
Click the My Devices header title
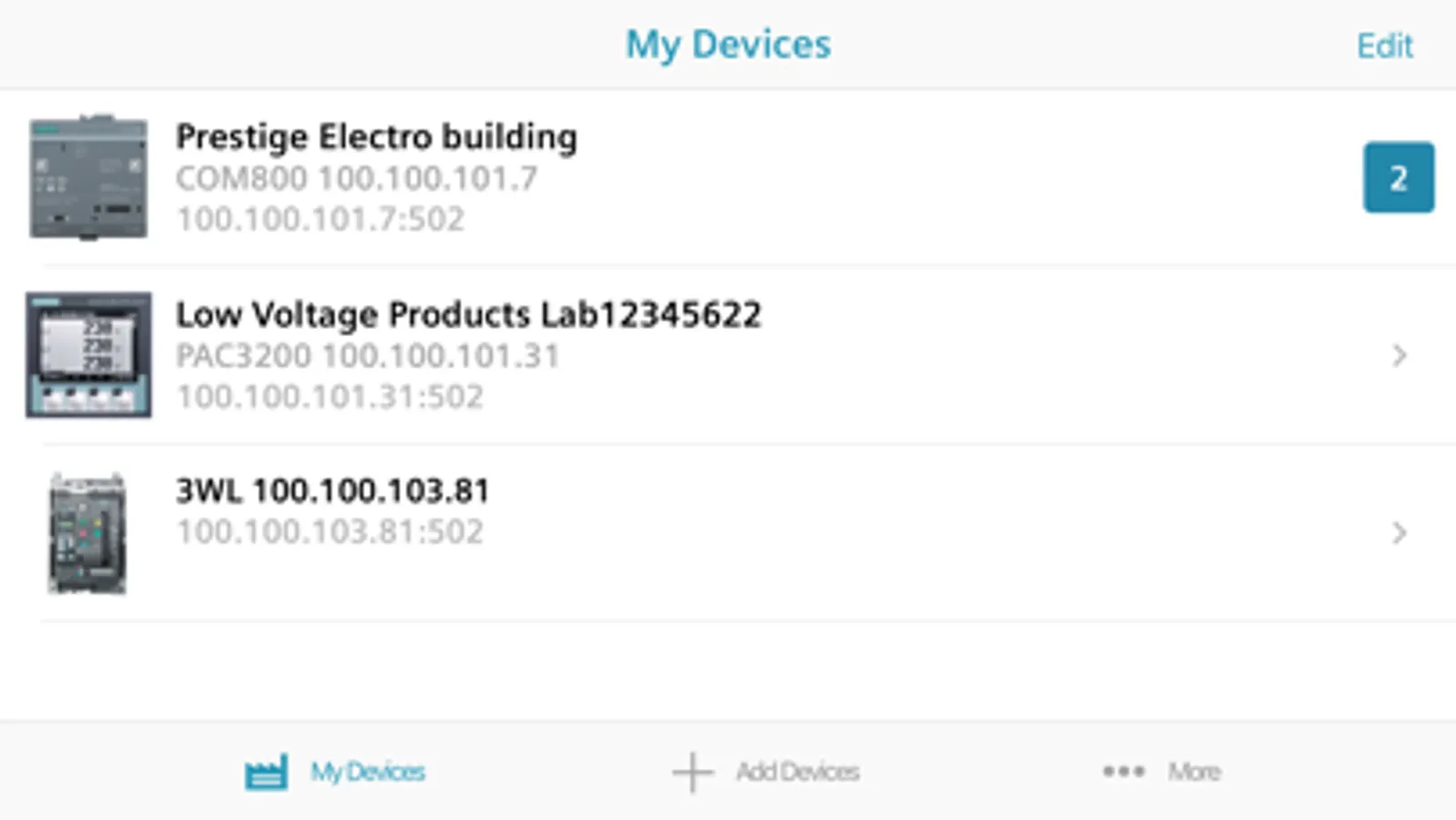(x=728, y=45)
